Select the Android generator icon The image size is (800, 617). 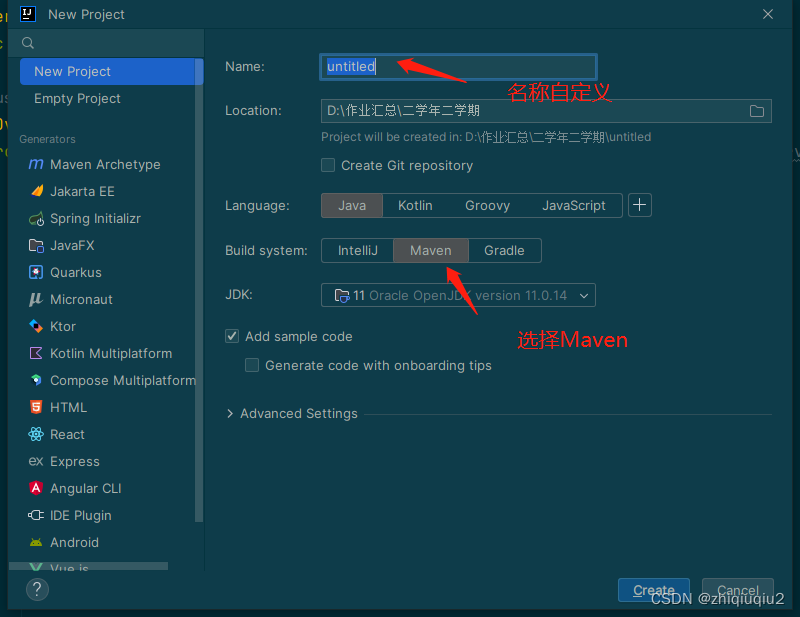tap(36, 542)
